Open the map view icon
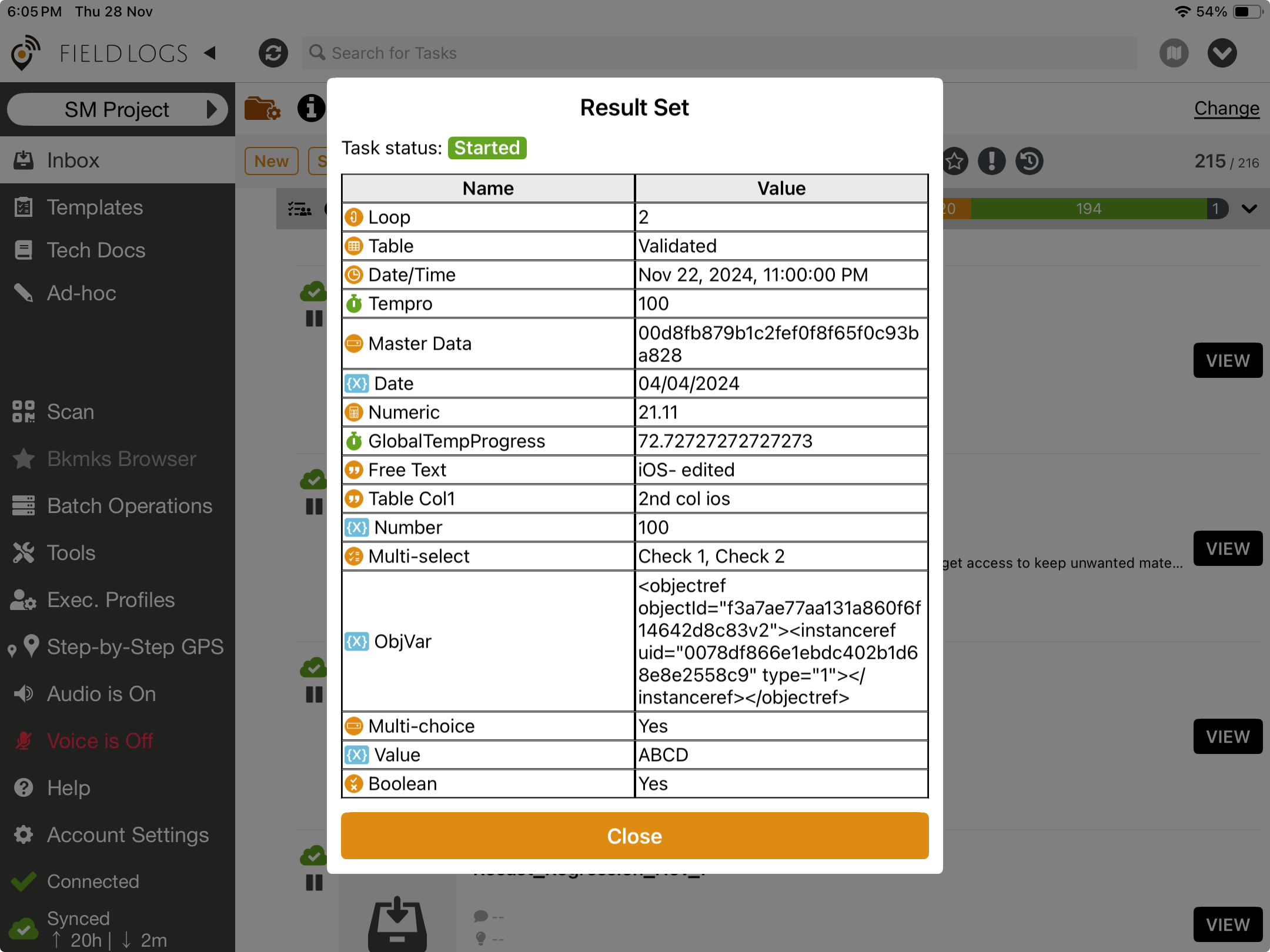The height and width of the screenshot is (952, 1270). [1174, 53]
